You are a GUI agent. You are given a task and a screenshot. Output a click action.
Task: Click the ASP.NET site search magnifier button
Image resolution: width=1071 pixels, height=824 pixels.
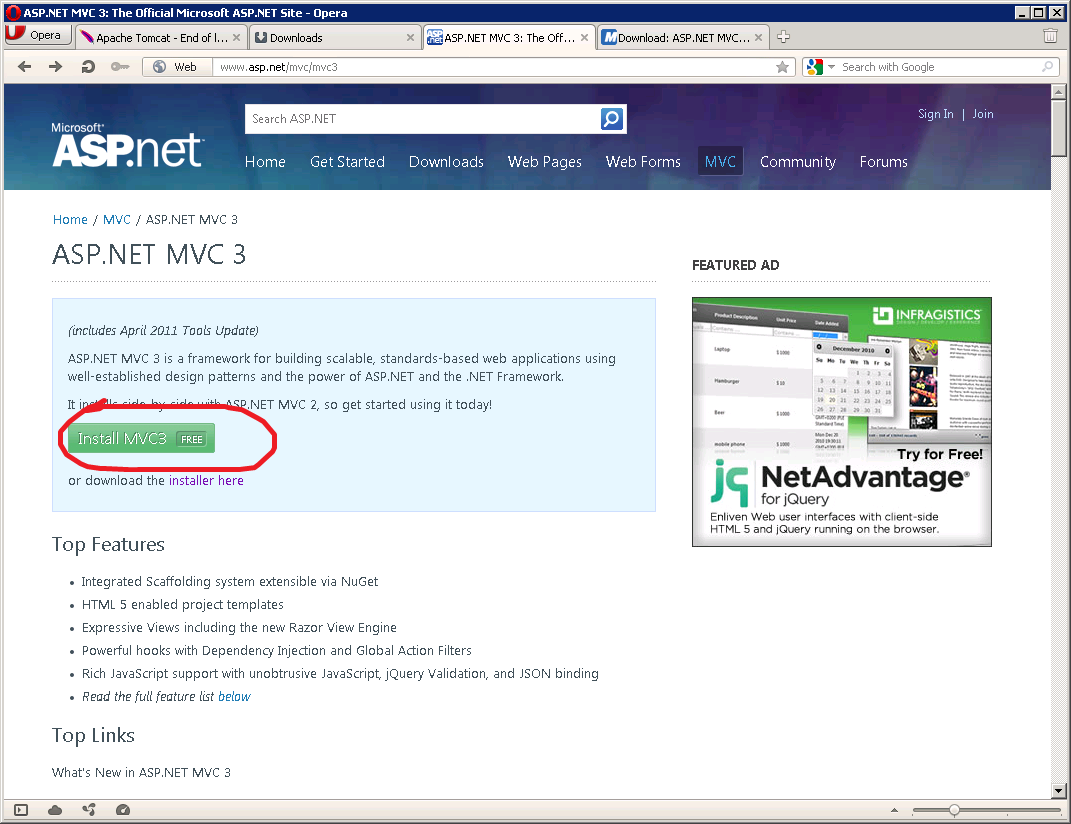(611, 119)
